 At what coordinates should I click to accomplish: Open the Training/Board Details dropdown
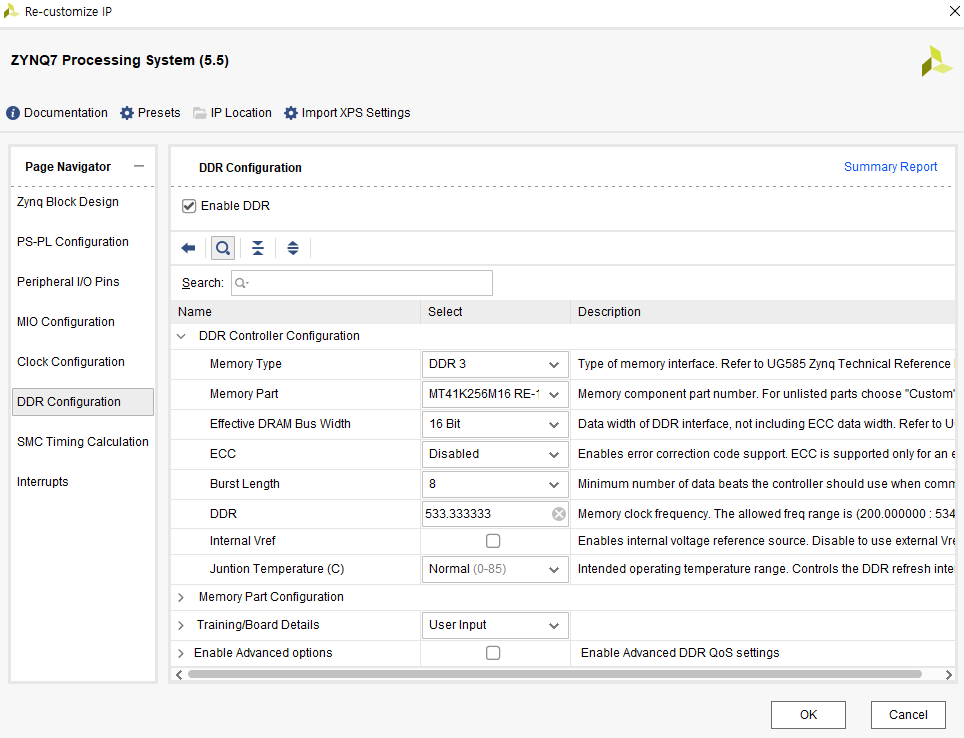[x=495, y=625]
